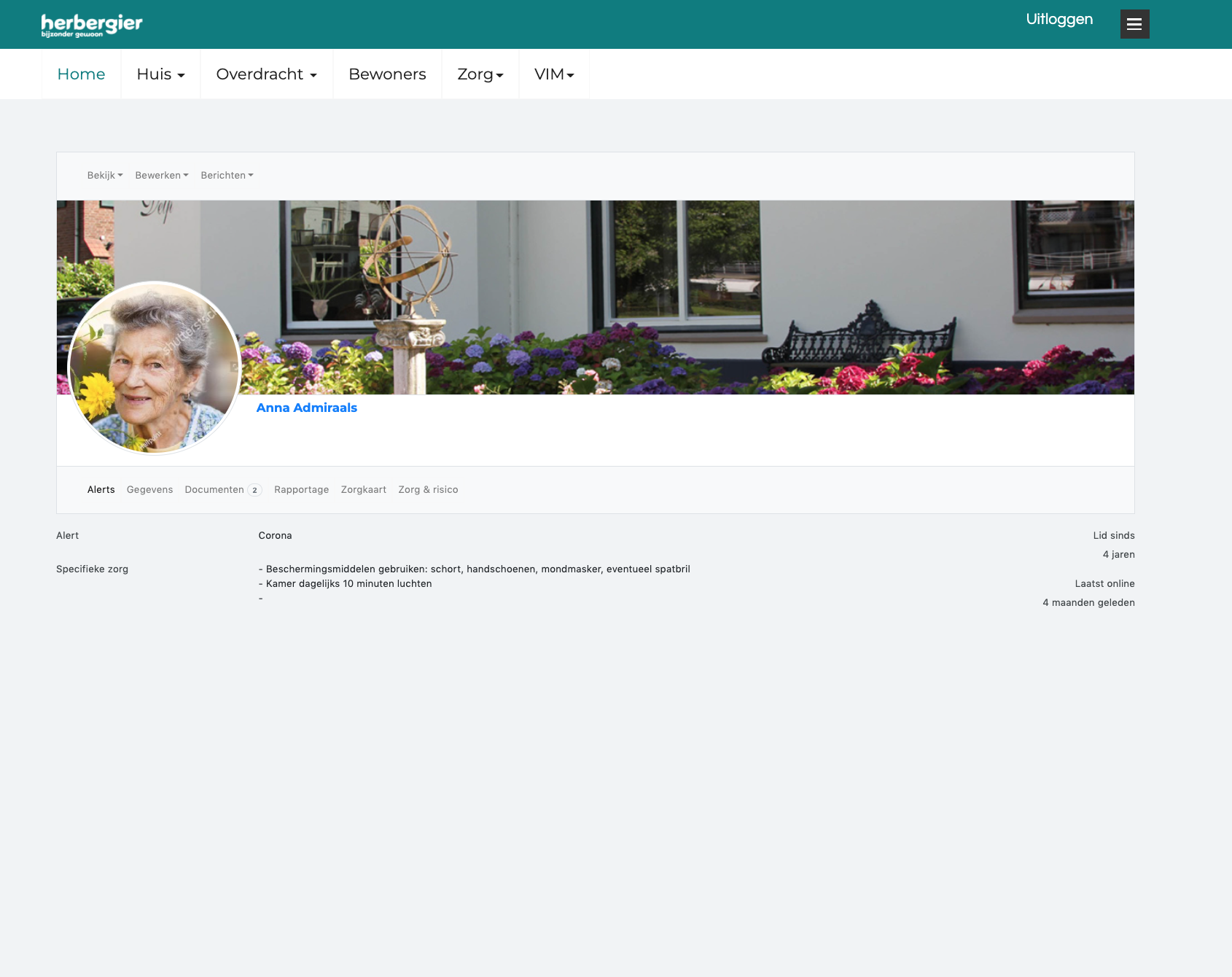The image size is (1232, 977).
Task: Expand the Berichten dropdown
Action: click(227, 176)
